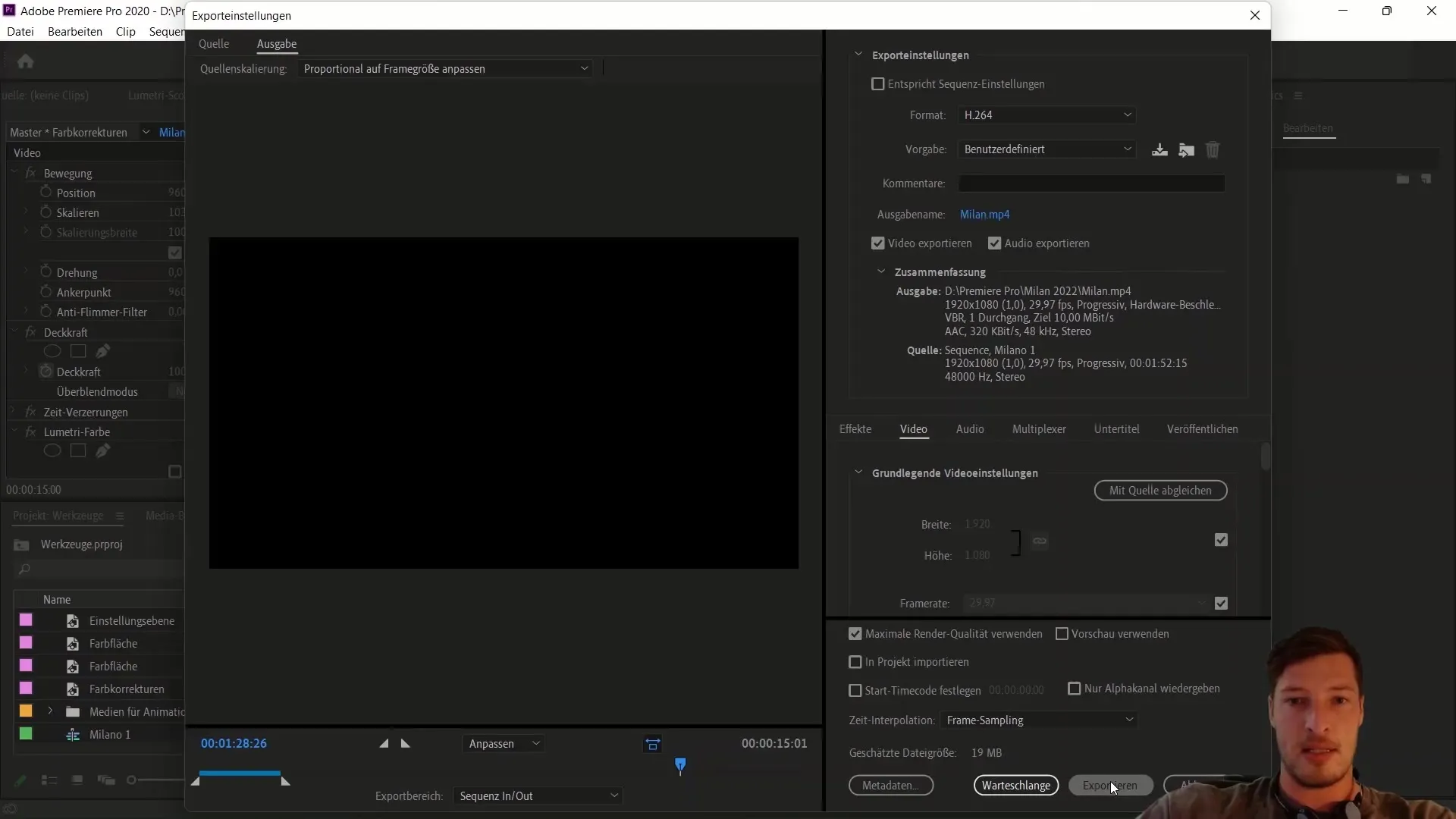
Task: Click the link width and height chain icon
Action: (1040, 541)
